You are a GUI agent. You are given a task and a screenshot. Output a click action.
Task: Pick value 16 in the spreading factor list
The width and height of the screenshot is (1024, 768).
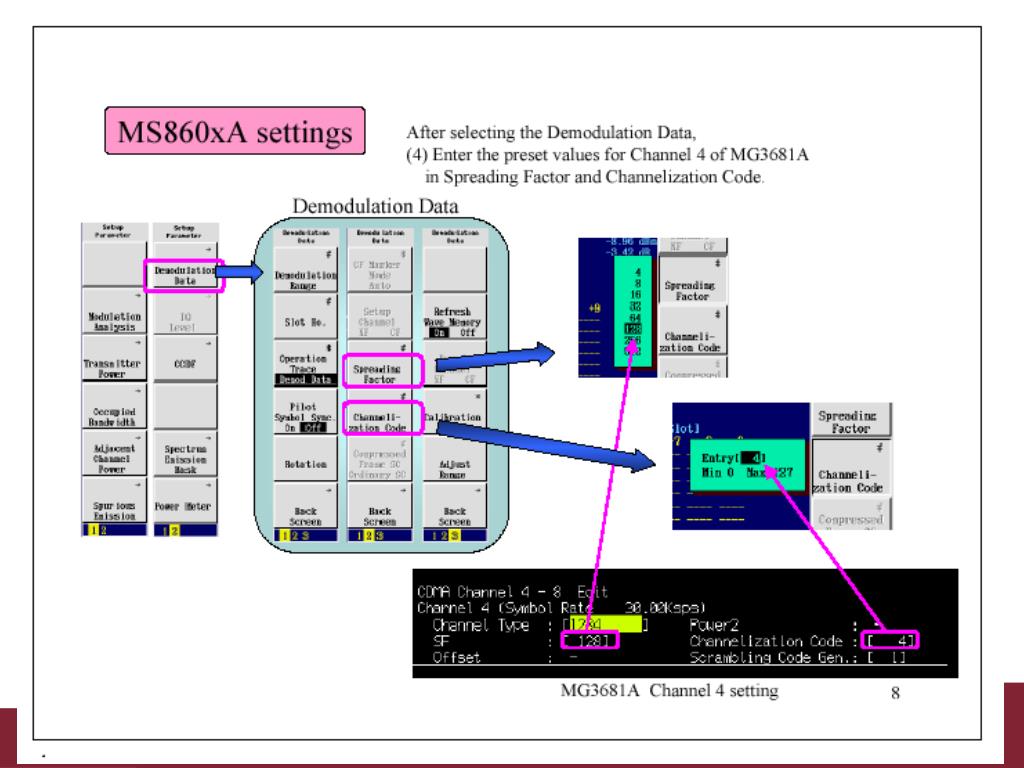tap(635, 295)
